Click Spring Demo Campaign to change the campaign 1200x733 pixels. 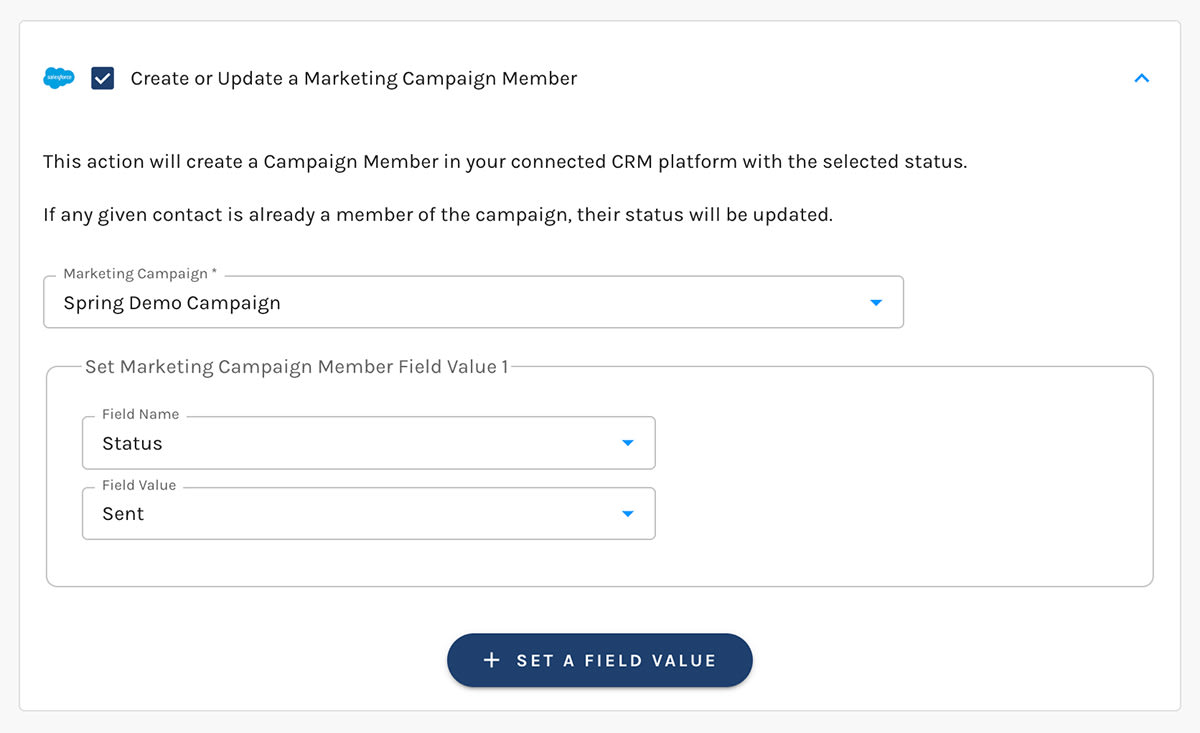[170, 302]
